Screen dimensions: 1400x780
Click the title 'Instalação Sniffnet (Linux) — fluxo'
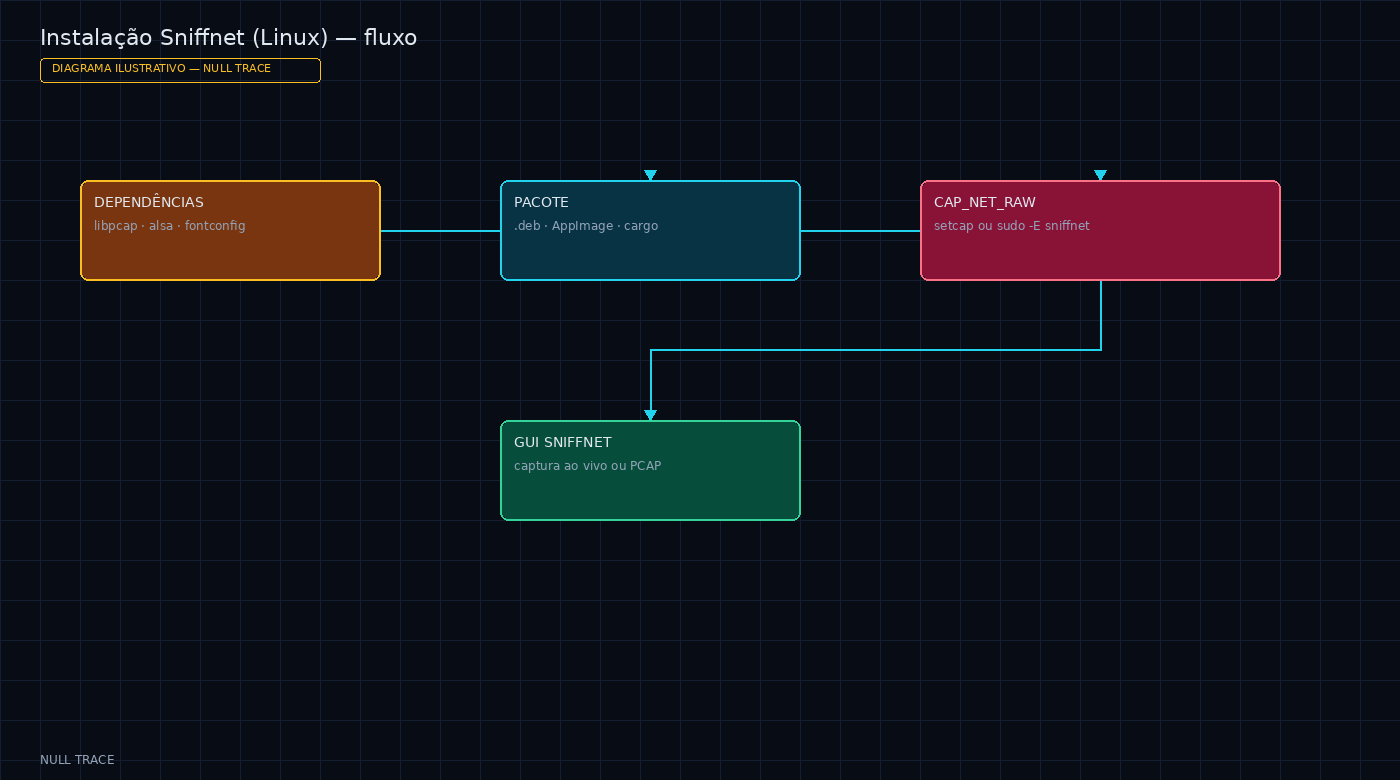pos(228,38)
